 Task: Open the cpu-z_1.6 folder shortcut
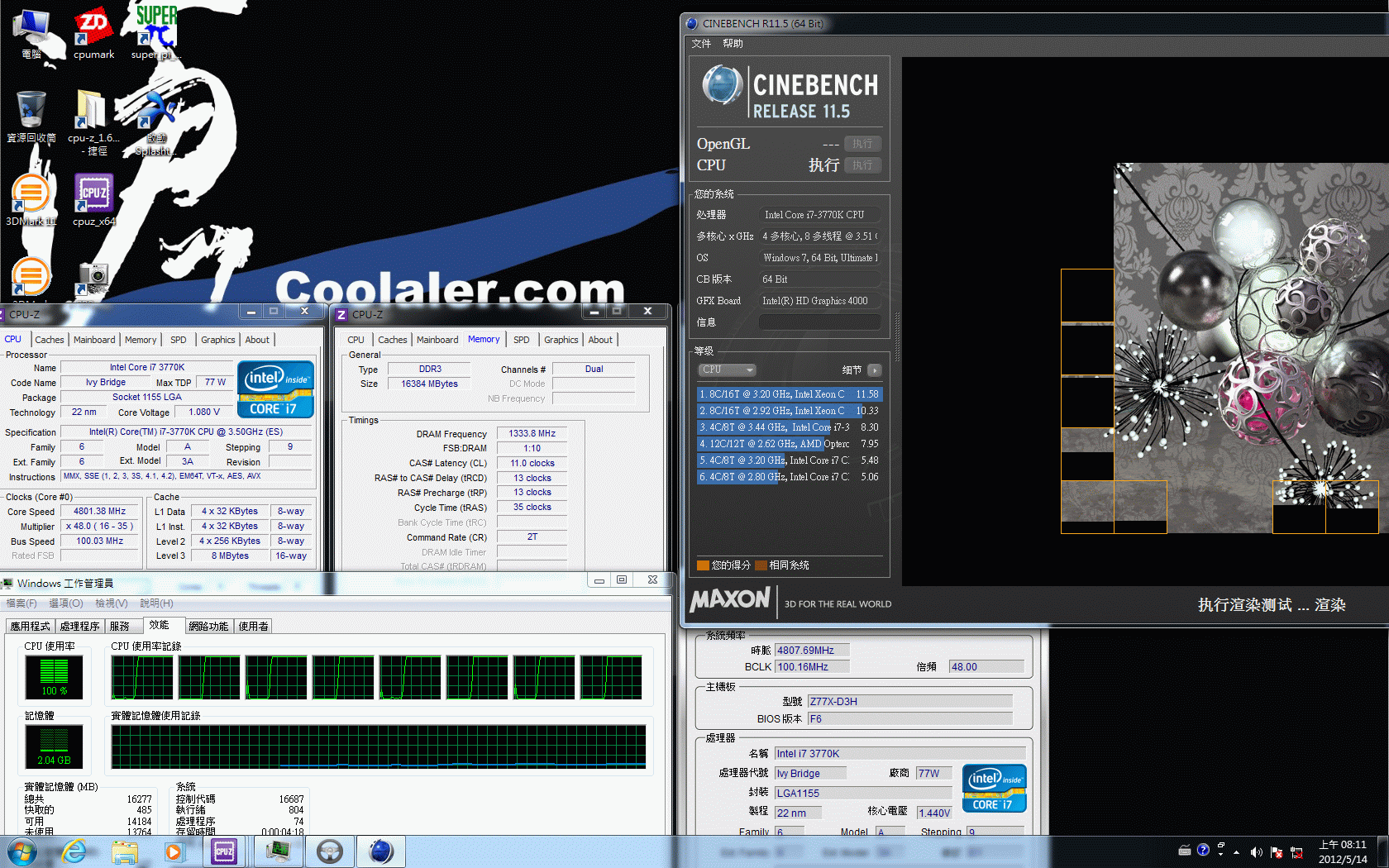(93, 122)
